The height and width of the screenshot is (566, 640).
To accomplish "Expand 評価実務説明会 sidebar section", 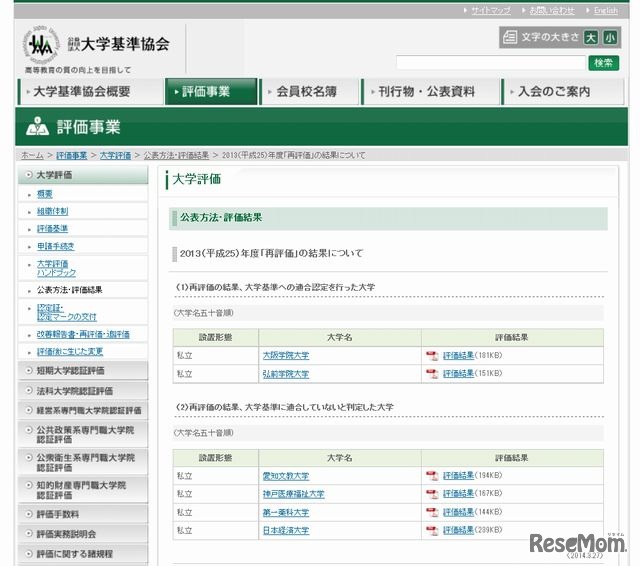I will (83, 534).
